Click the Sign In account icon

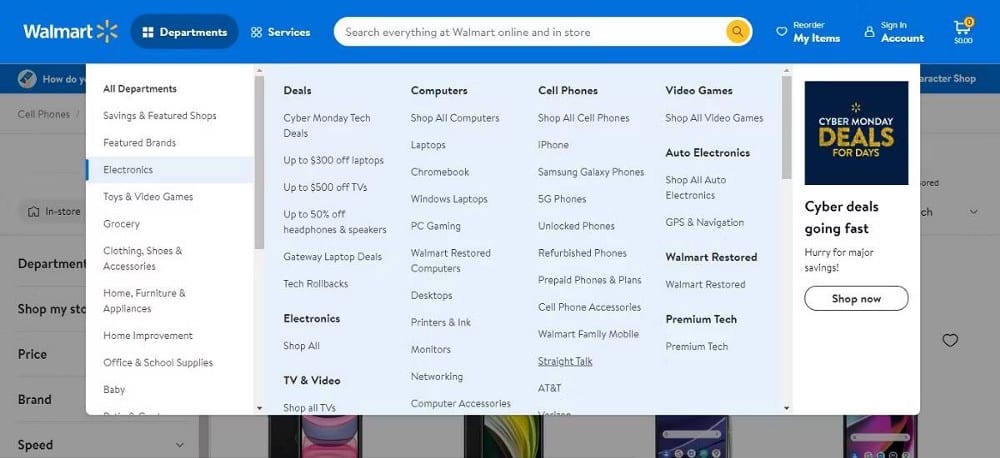(868, 32)
